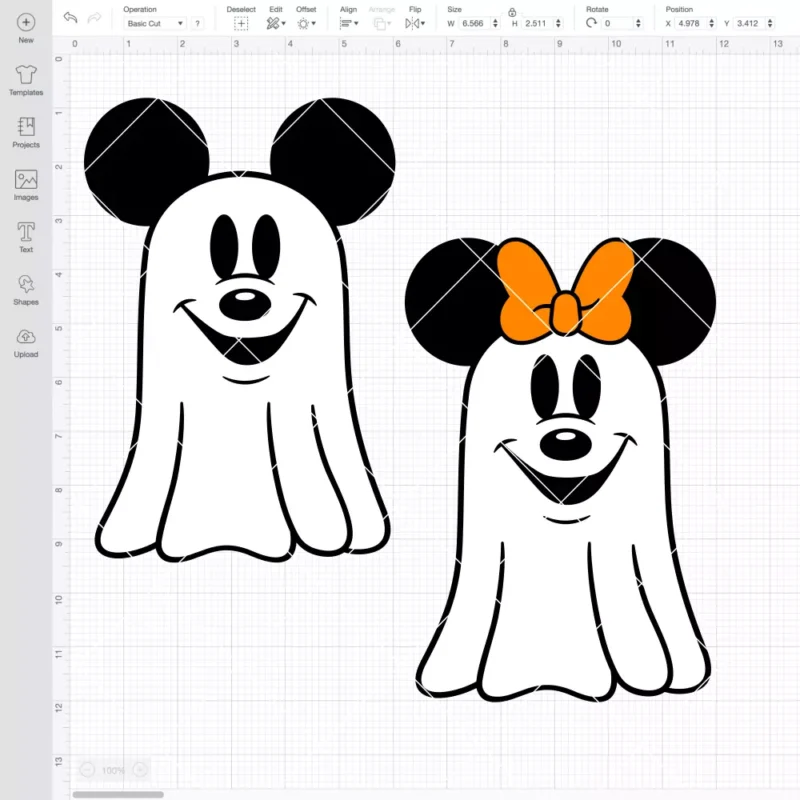This screenshot has width=800, height=800.
Task: Open the Flip options
Action: 415,23
